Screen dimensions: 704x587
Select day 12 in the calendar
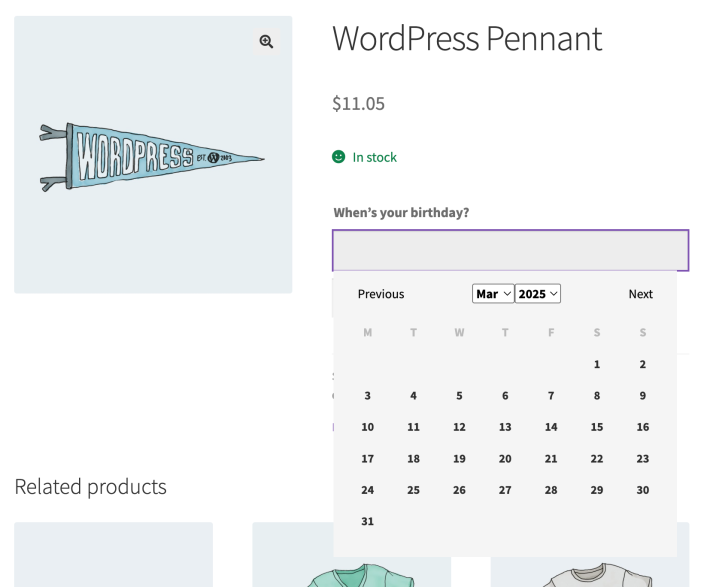tap(459, 427)
